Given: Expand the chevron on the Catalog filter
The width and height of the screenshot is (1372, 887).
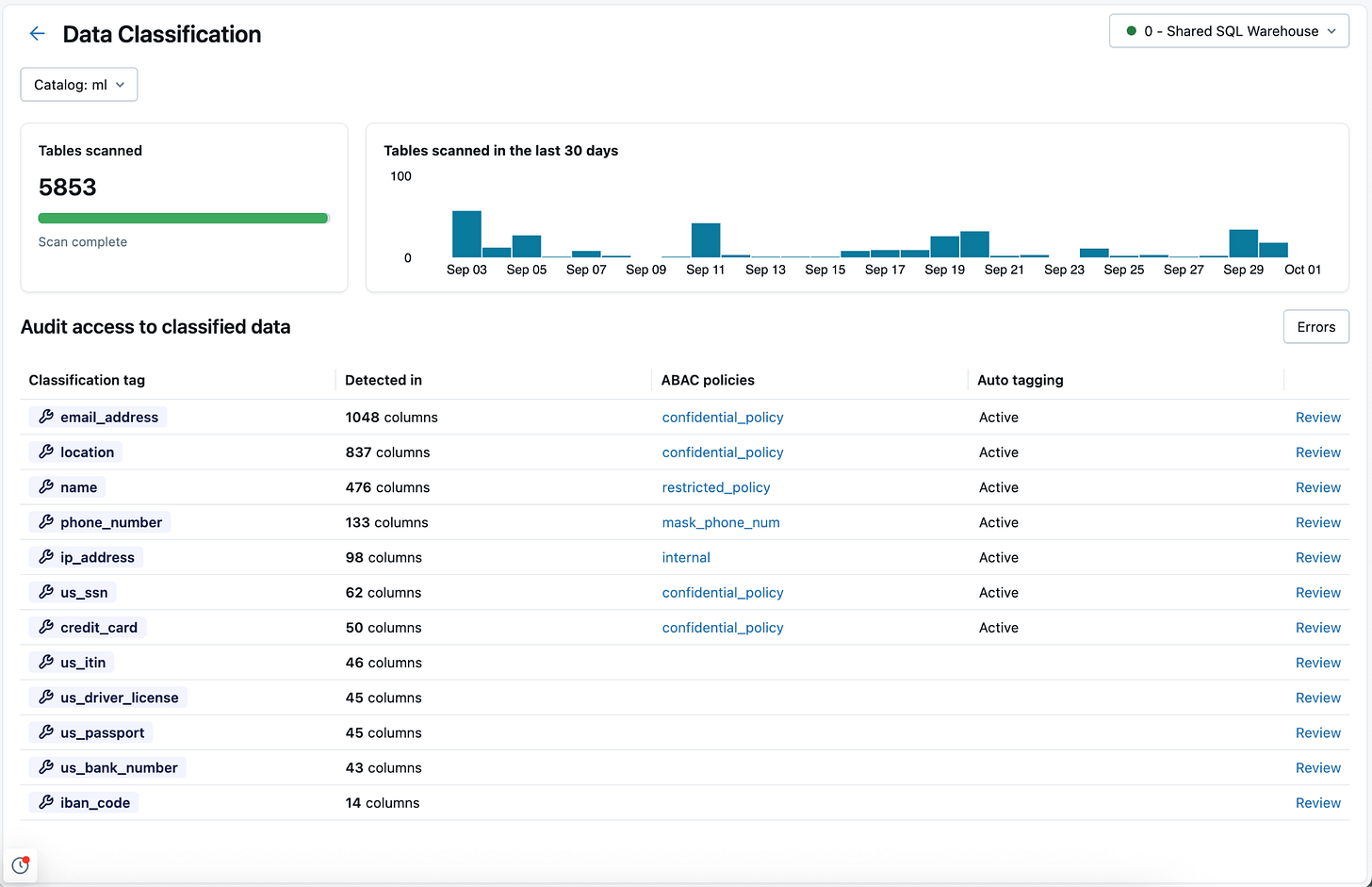Looking at the screenshot, I should (x=120, y=84).
